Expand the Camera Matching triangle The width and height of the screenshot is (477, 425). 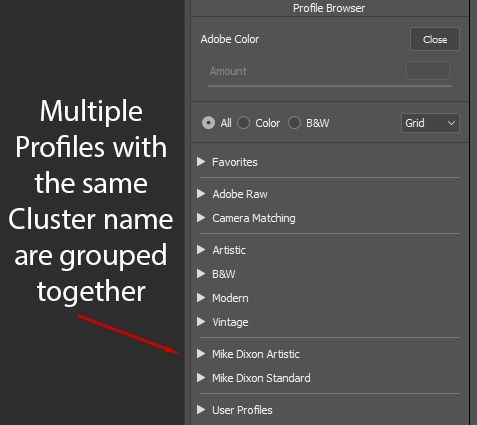[x=201, y=218]
